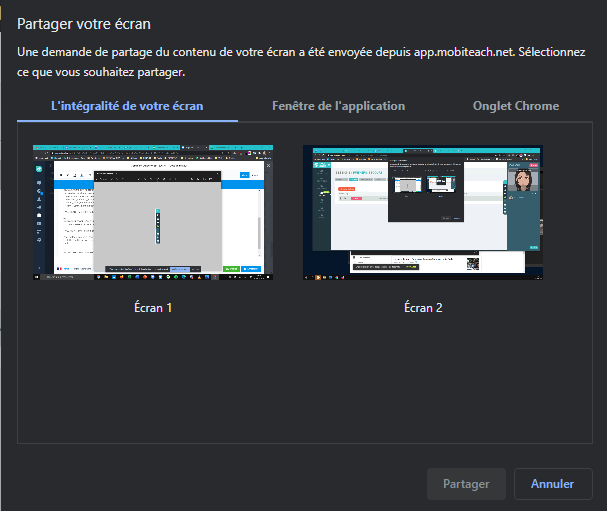Click the Partager votre écran dialog title
Image resolution: width=607 pixels, height=511 pixels.
pyautogui.click(x=84, y=24)
